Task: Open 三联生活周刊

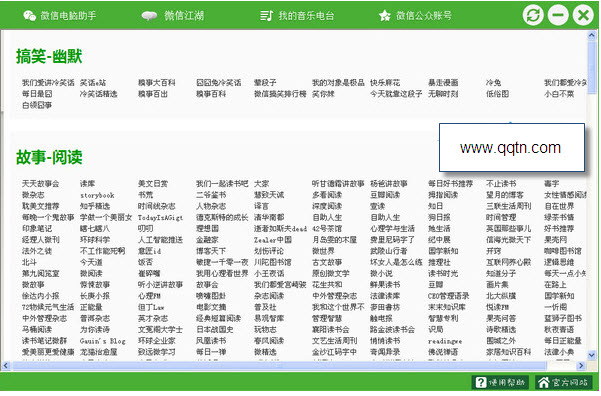Action: pyautogui.click(x=509, y=206)
